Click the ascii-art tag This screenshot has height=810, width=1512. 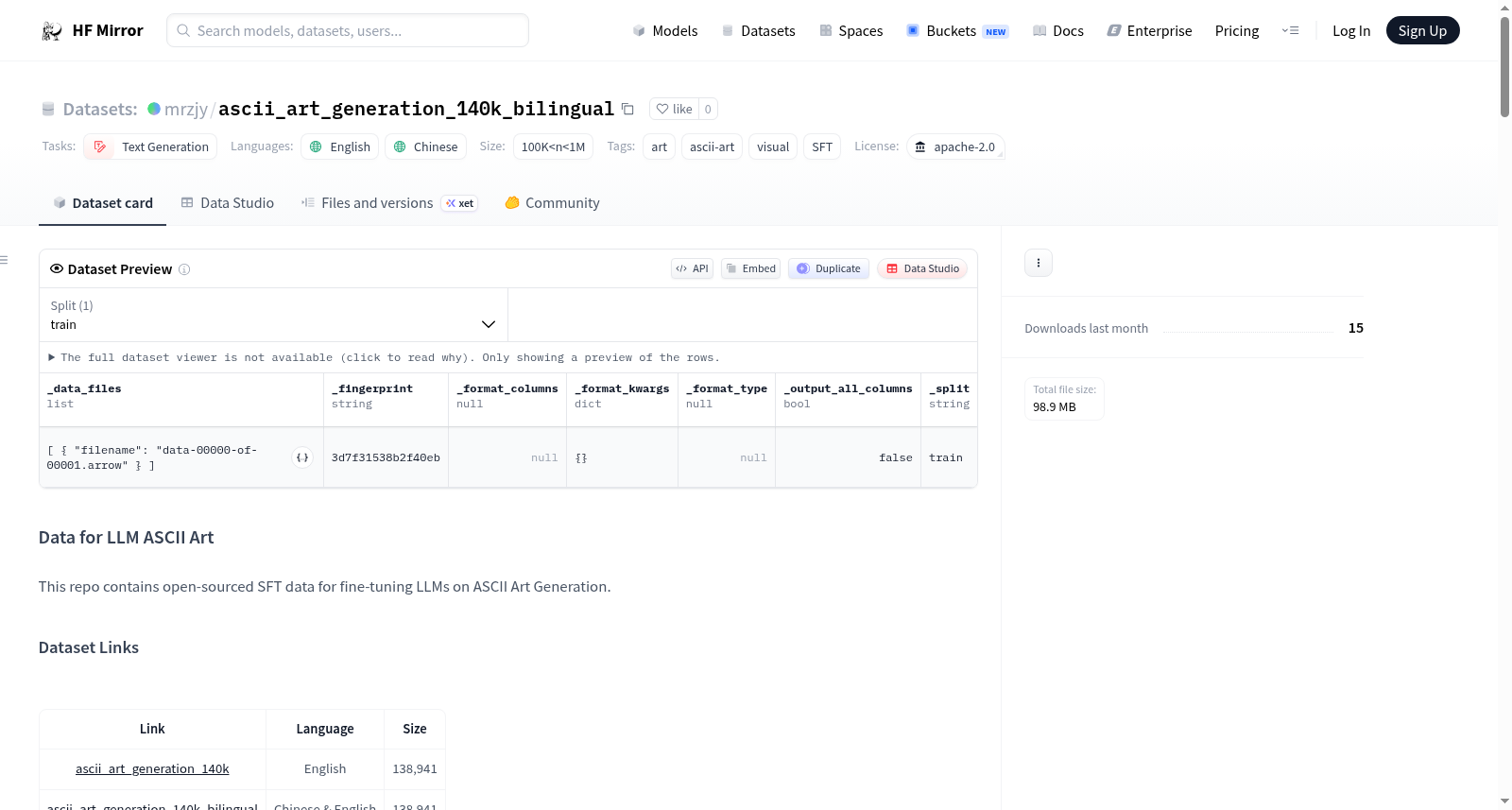[713, 146]
